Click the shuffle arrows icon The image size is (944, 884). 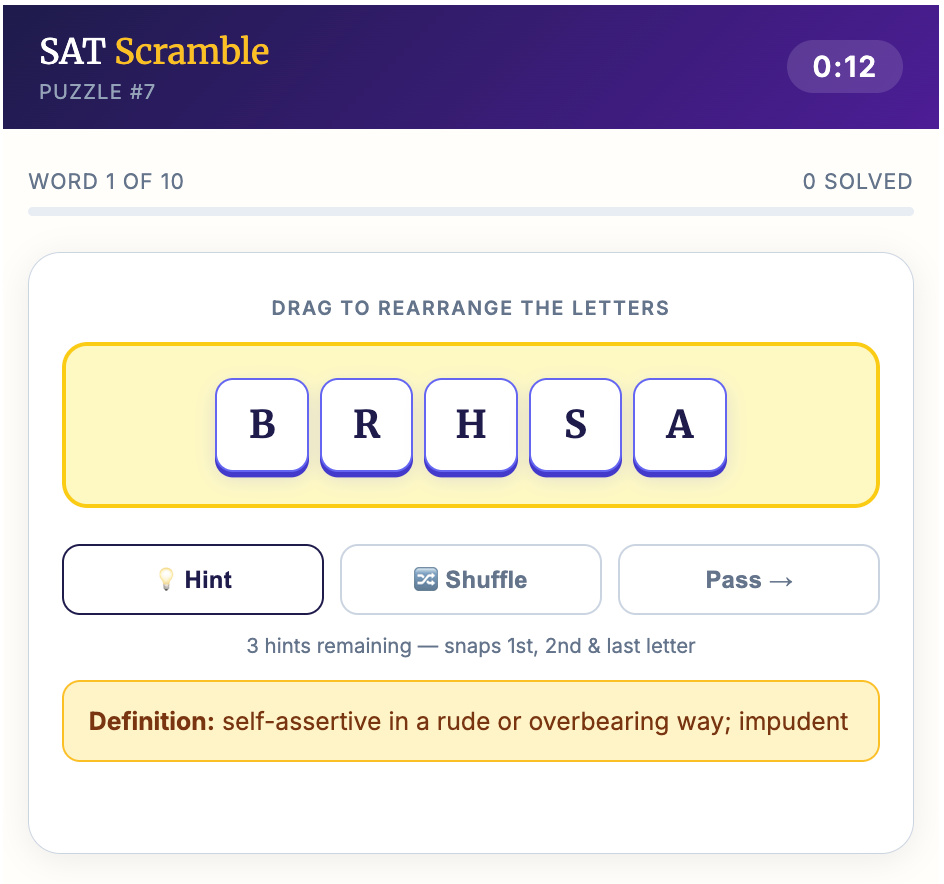(425, 580)
